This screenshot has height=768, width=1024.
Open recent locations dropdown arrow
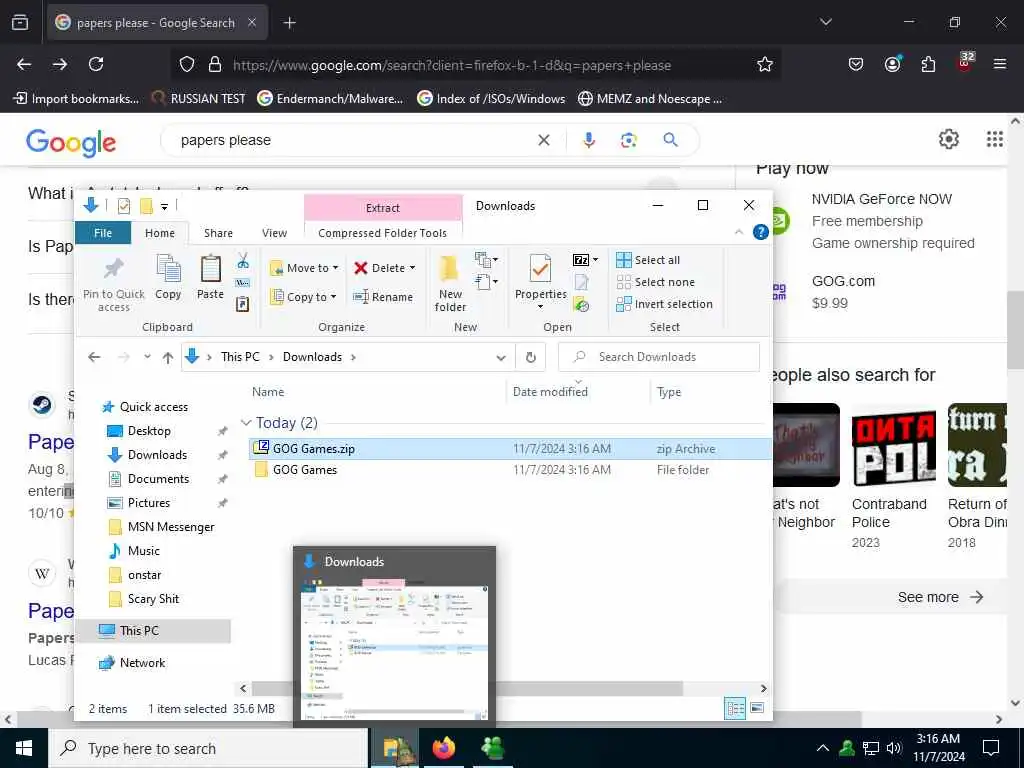[x=148, y=357]
